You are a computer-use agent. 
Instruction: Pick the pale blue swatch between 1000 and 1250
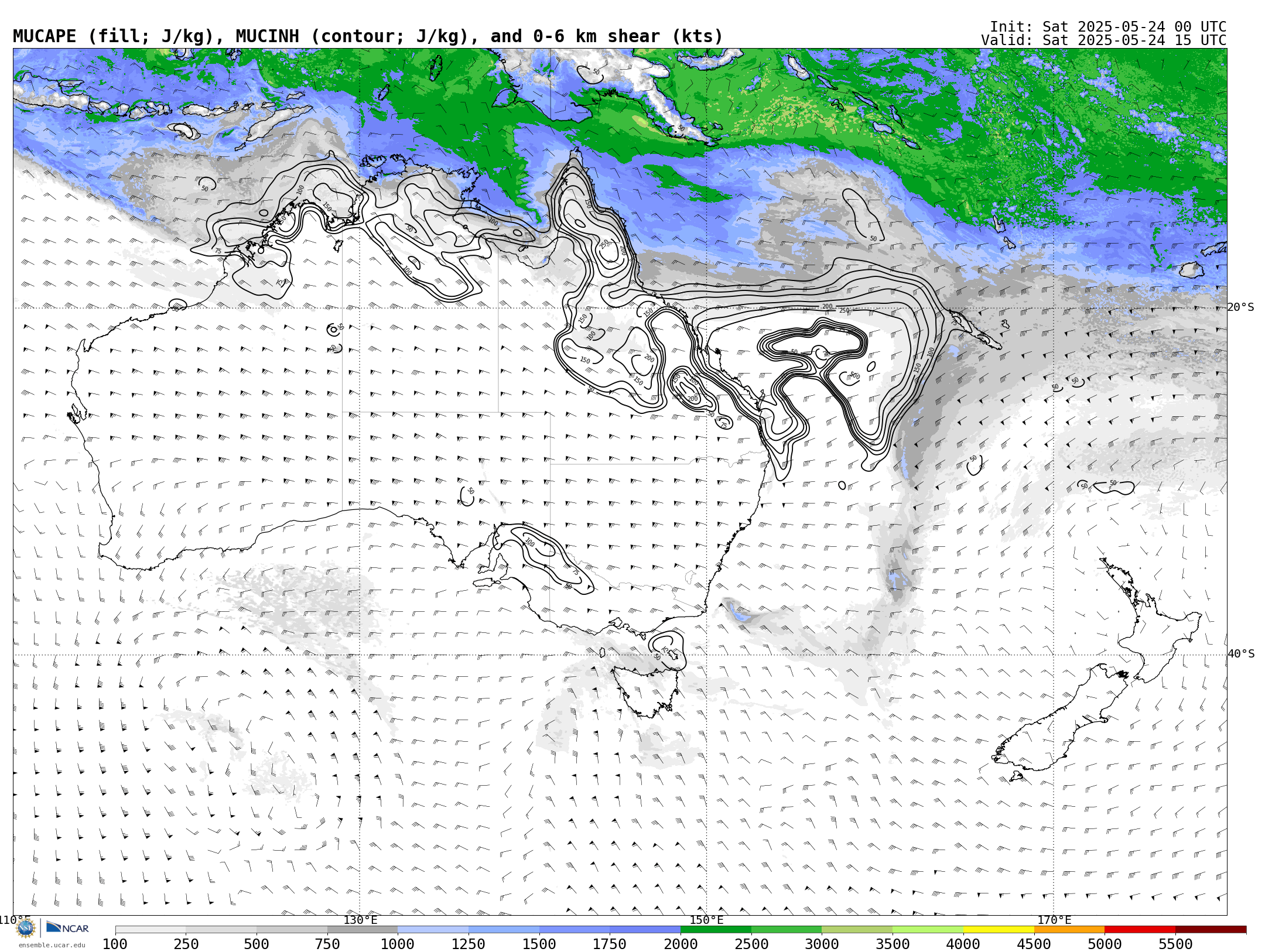tap(433, 930)
